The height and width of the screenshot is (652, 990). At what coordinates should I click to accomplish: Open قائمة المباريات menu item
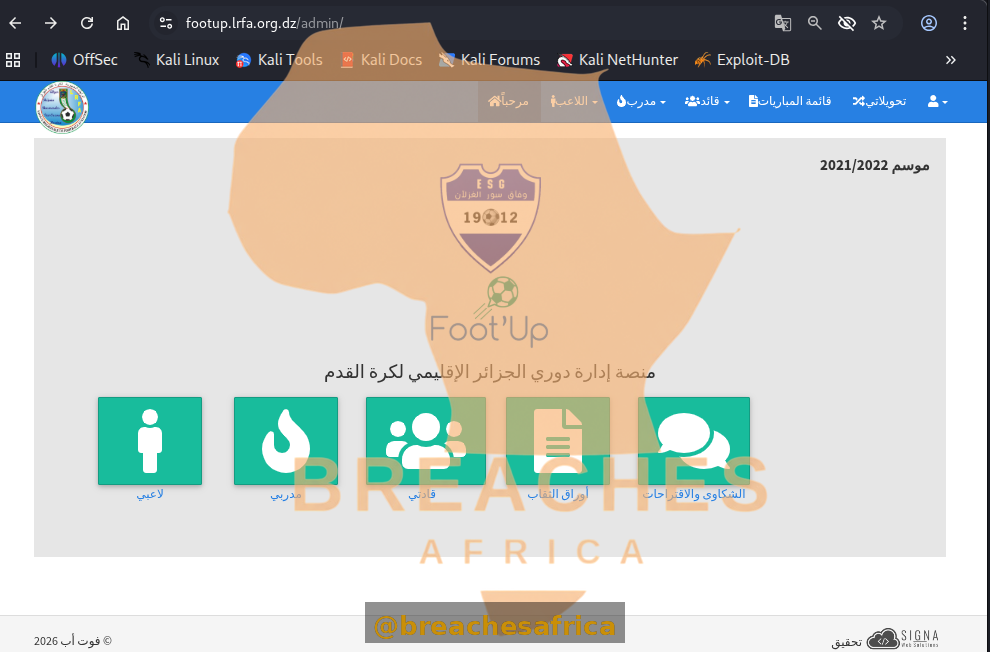(790, 102)
